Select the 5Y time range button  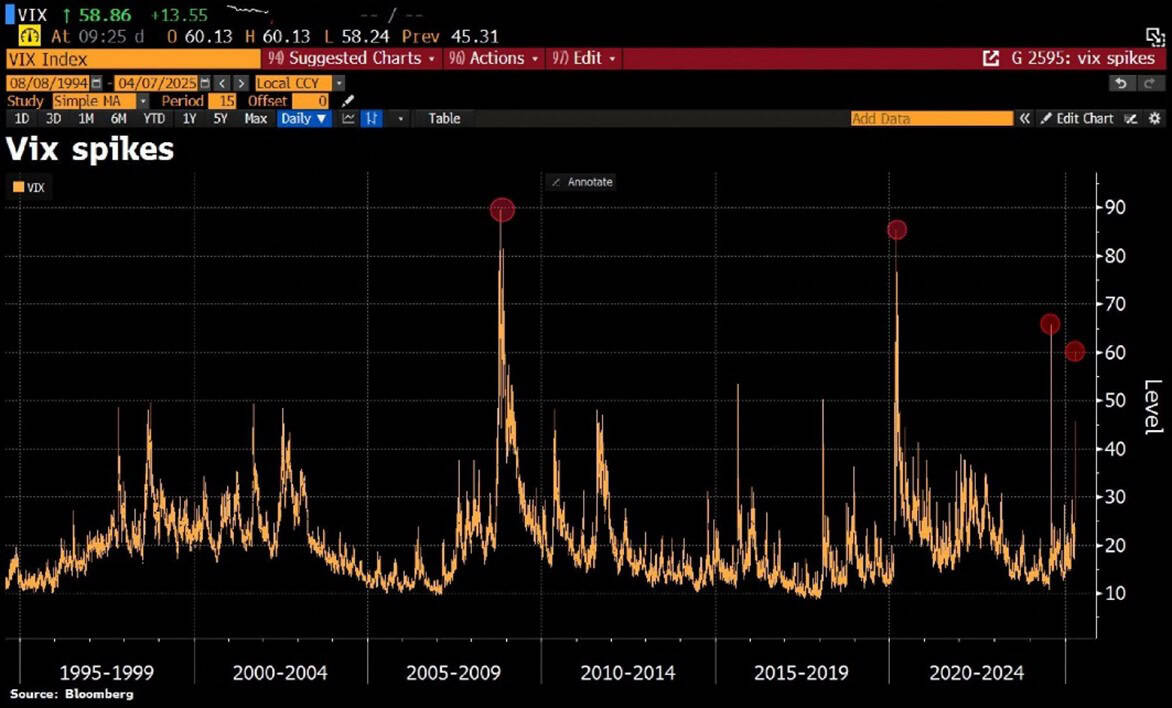pos(220,118)
